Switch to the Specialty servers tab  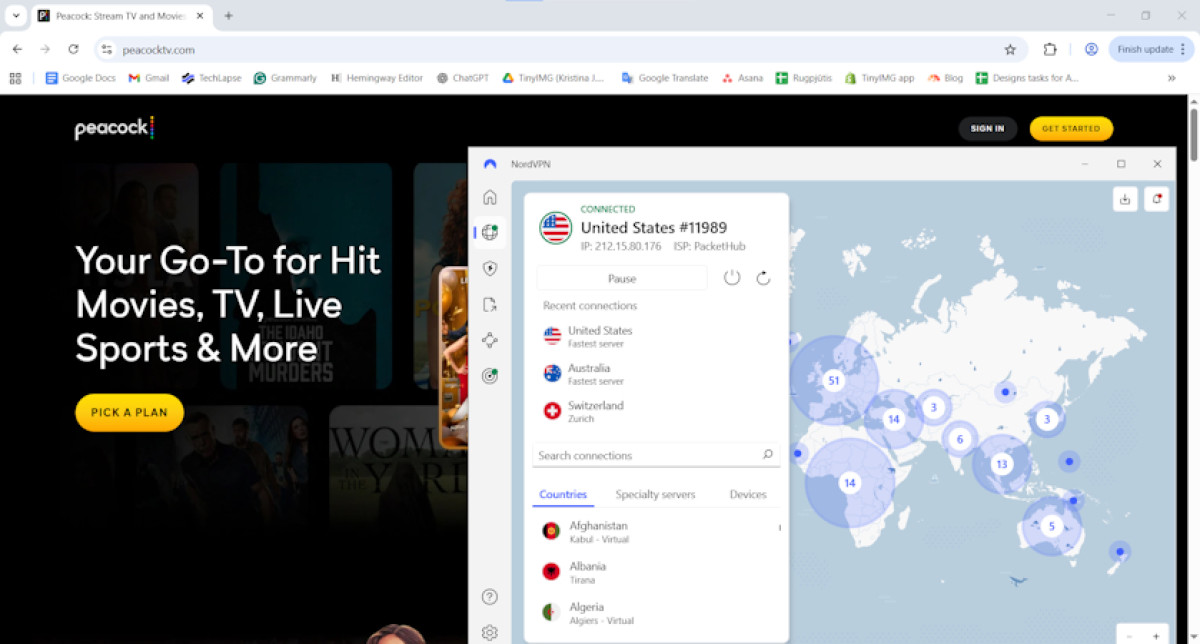pyautogui.click(x=655, y=494)
